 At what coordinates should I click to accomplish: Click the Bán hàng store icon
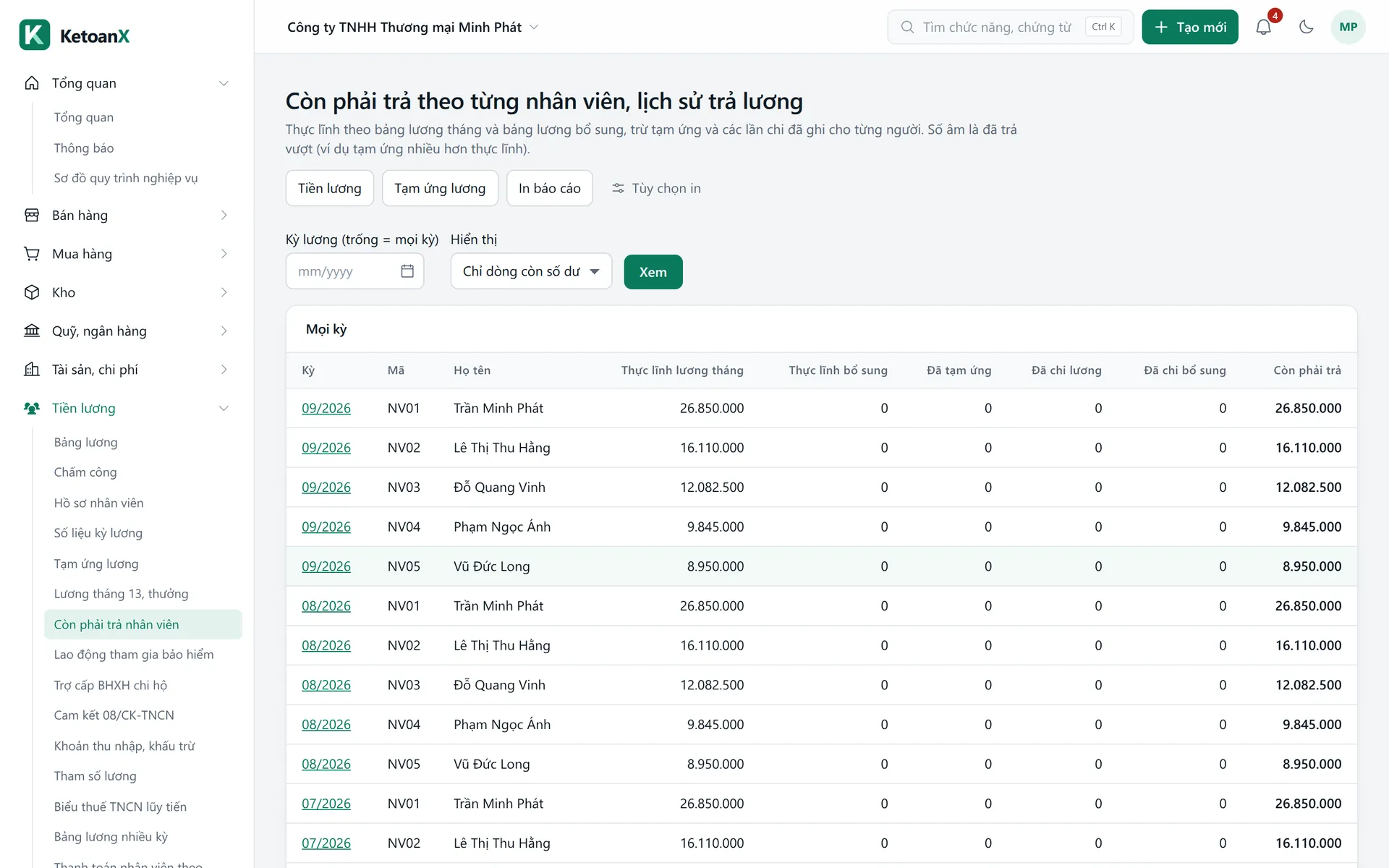coord(32,216)
